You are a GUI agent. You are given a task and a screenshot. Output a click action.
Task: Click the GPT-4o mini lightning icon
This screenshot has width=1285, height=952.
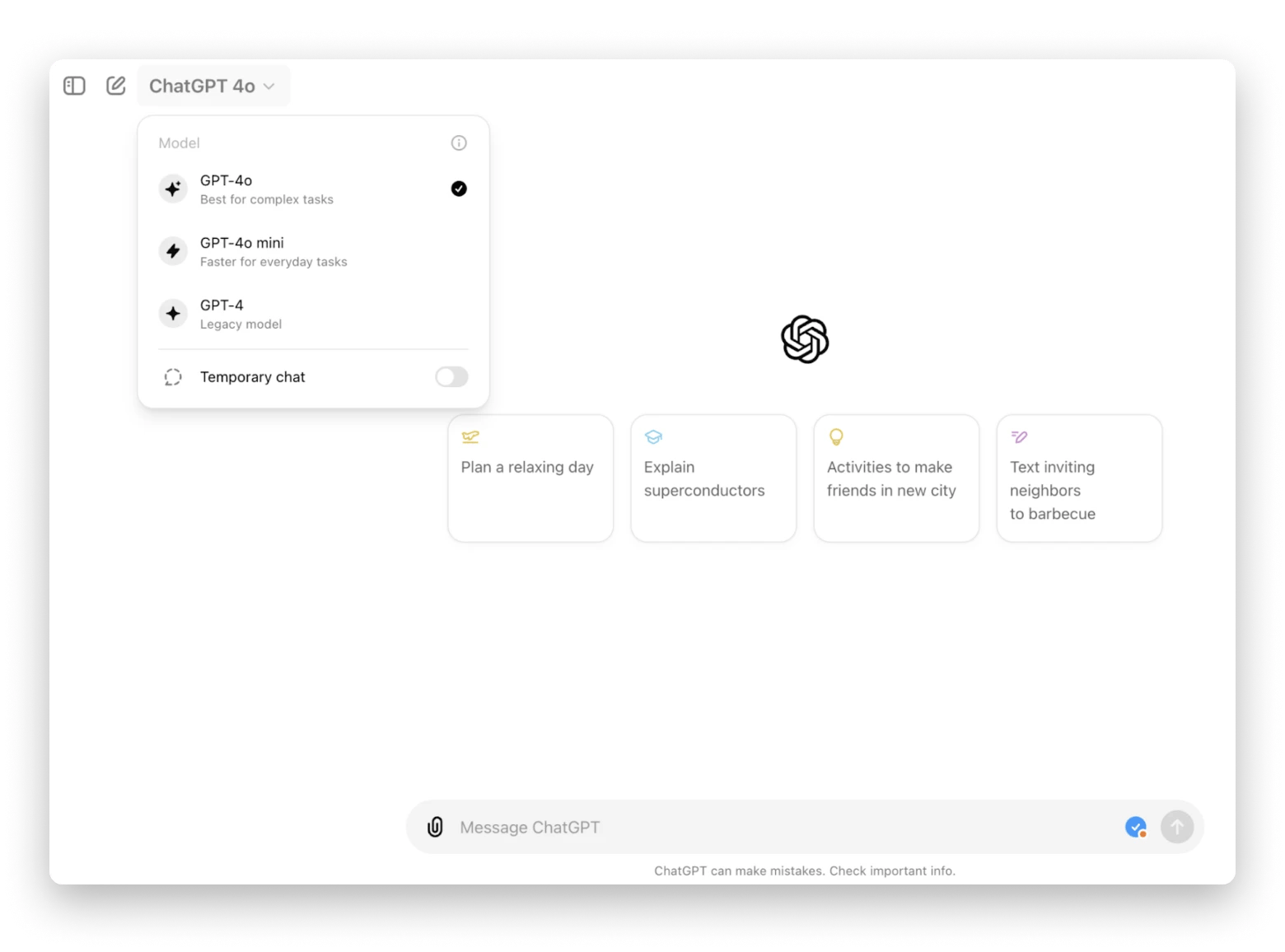tap(173, 251)
